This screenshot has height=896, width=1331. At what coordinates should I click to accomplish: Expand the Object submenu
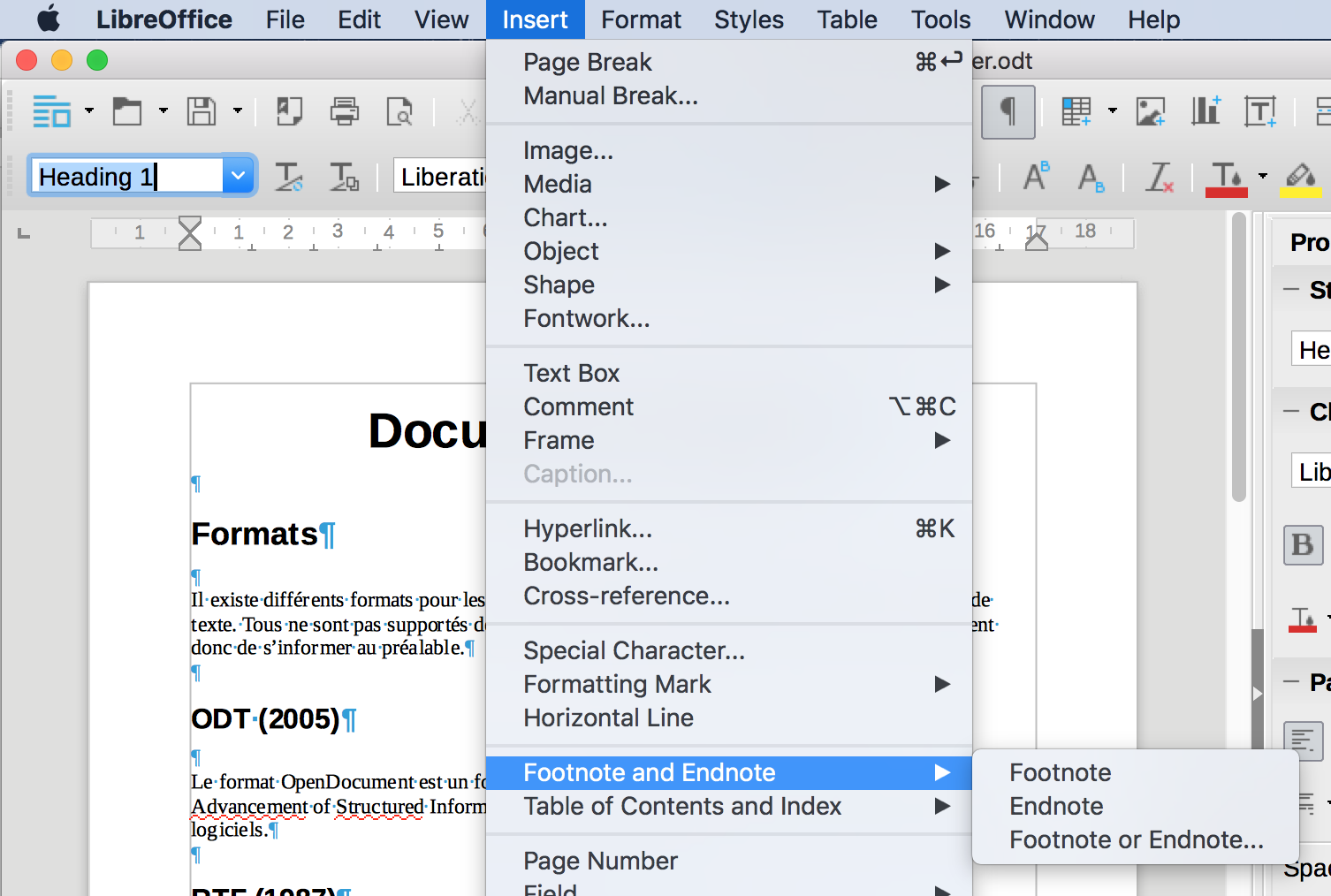[x=729, y=251]
